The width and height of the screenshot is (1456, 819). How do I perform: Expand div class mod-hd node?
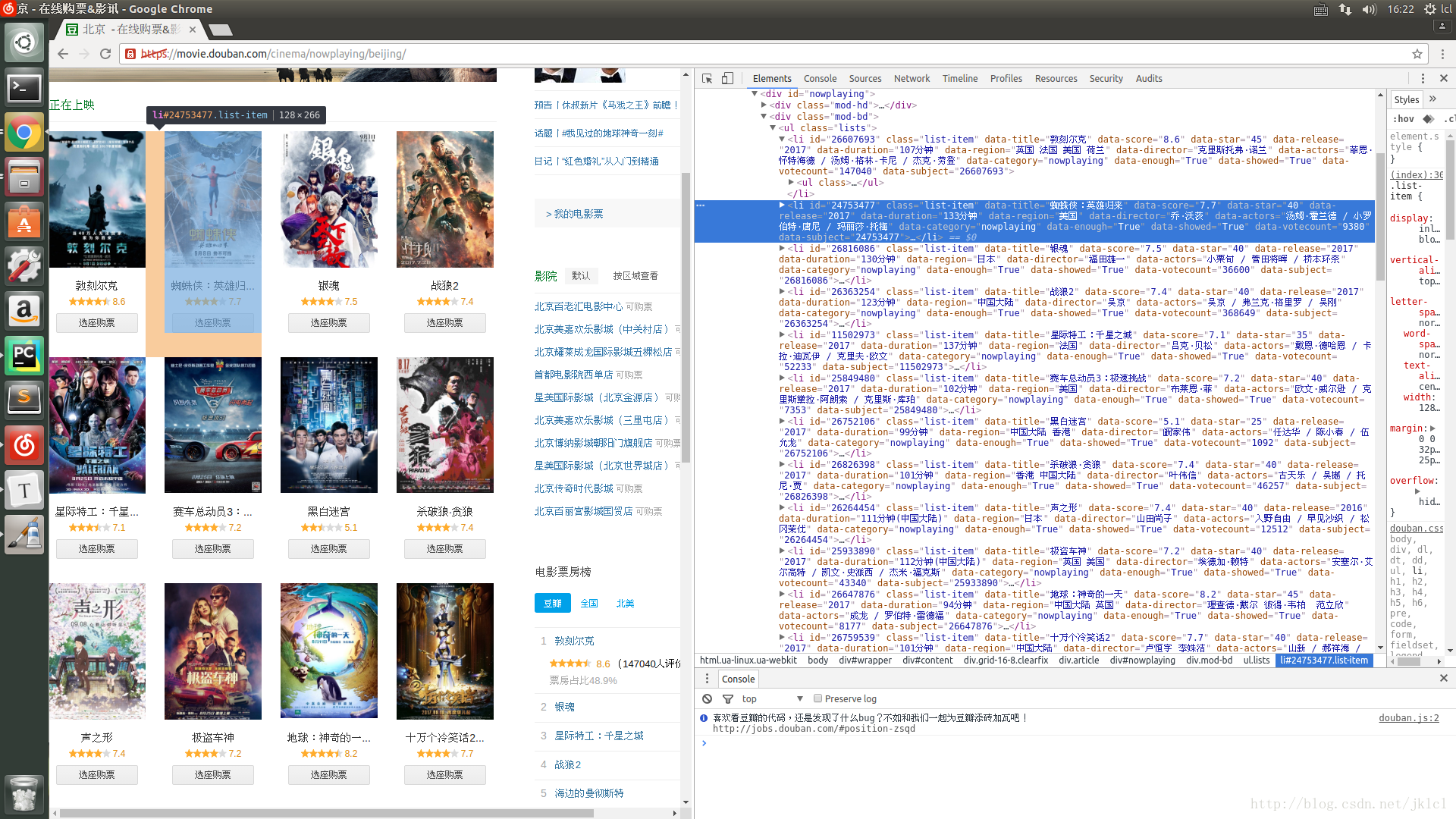click(x=764, y=105)
